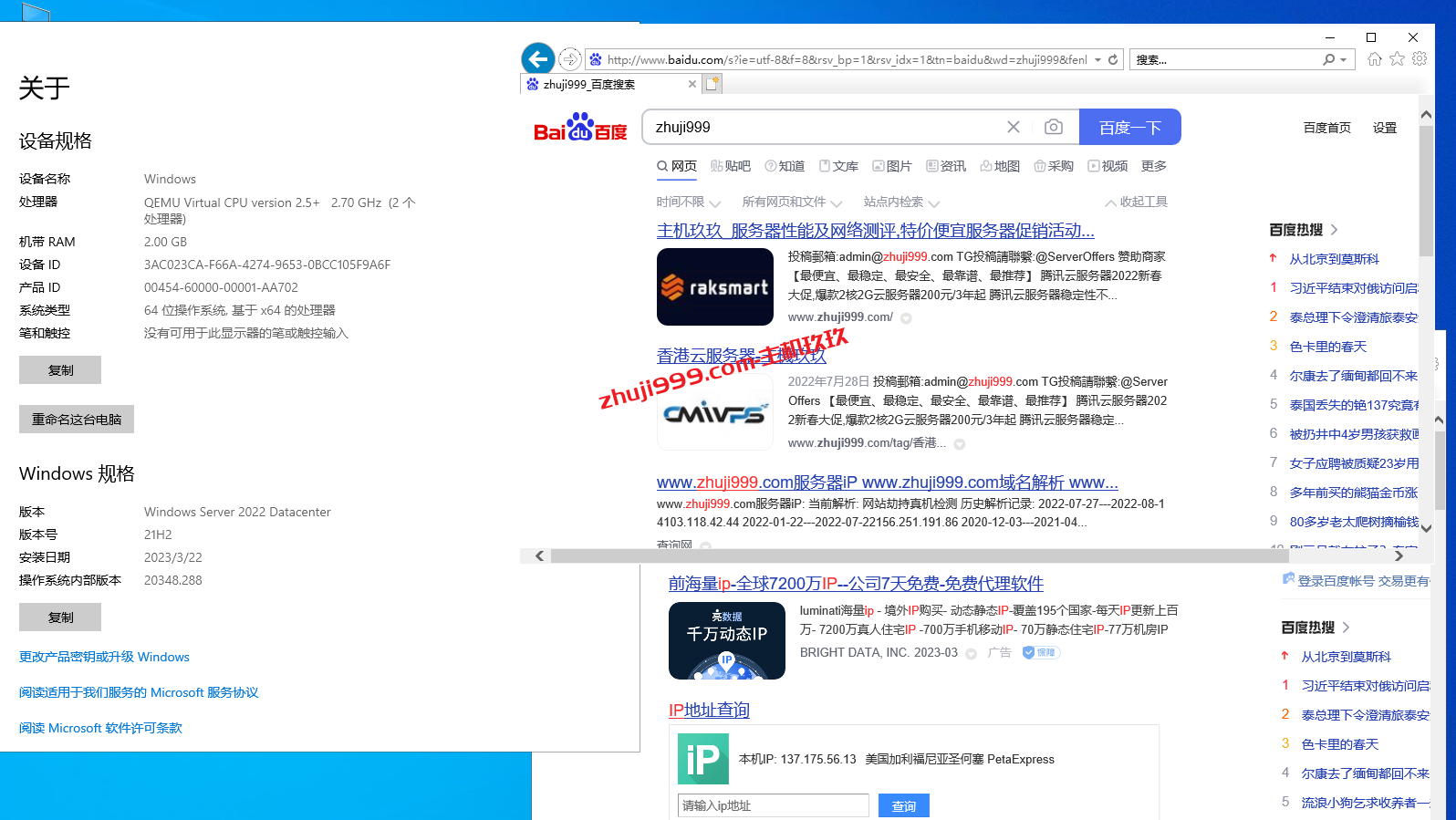Open hot search item 色卡里的春天 in top panel
Image resolution: width=1456 pixels, height=820 pixels.
click(x=1328, y=347)
